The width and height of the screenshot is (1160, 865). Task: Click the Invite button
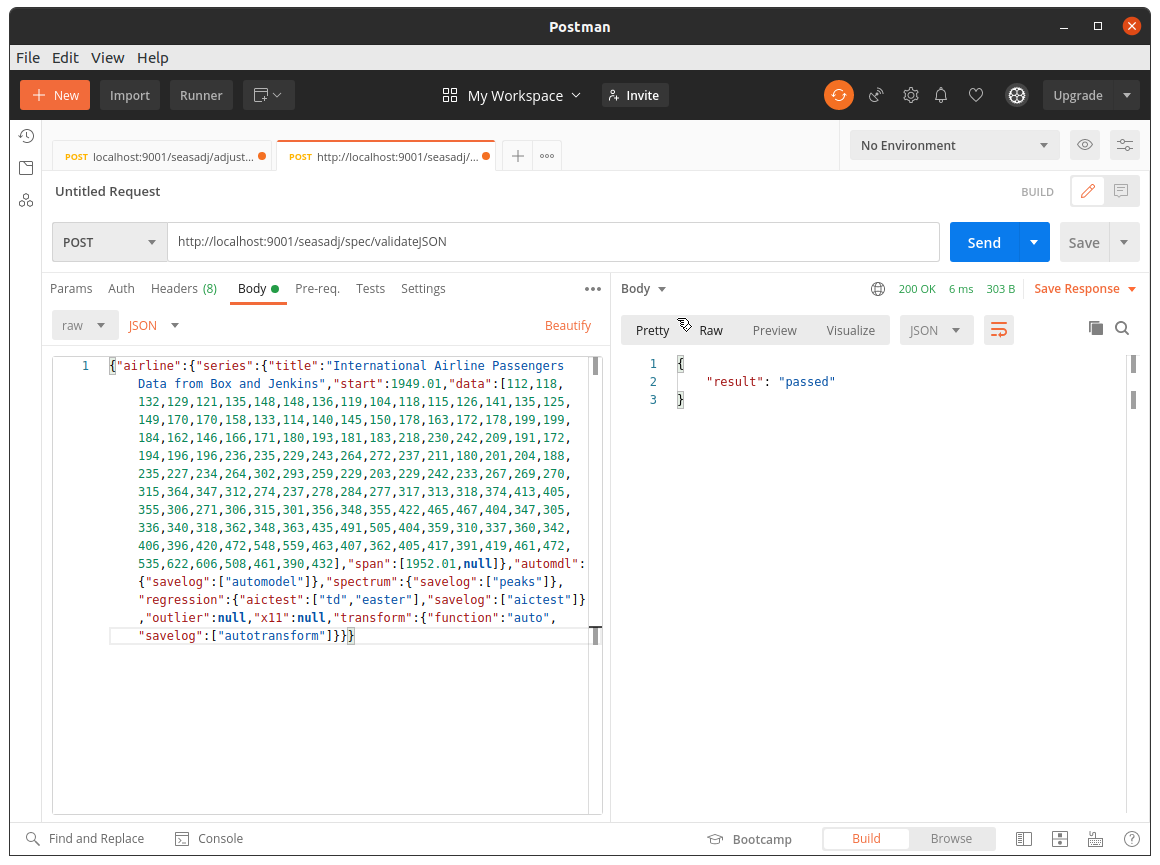pos(635,95)
